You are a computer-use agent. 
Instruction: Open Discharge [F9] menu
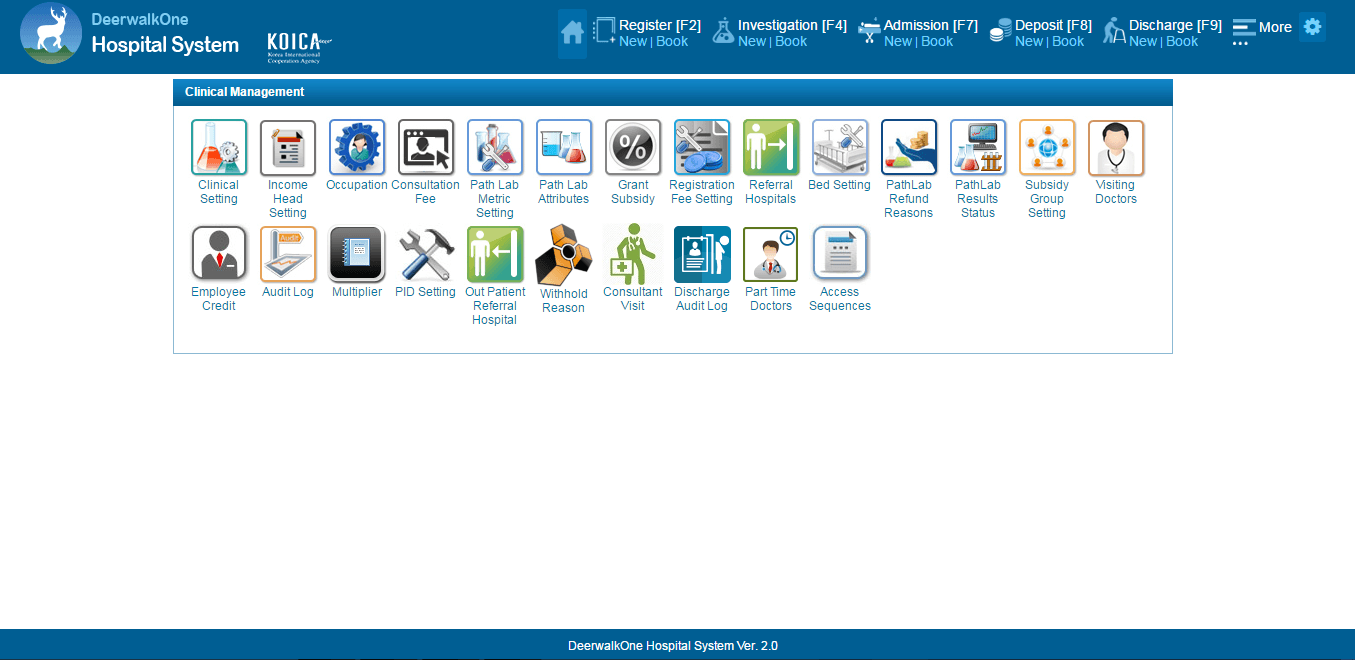pos(1176,25)
